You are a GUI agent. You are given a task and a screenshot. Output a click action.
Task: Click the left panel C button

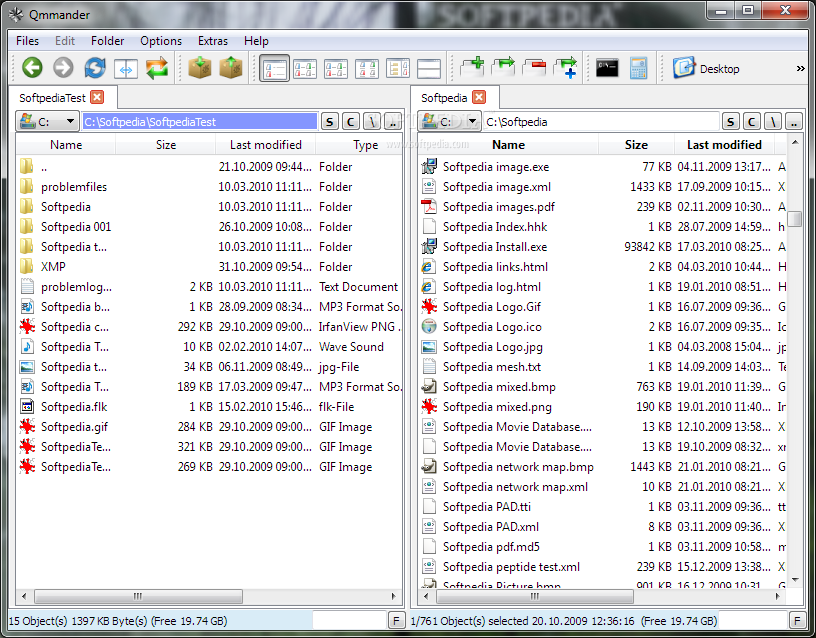(351, 122)
